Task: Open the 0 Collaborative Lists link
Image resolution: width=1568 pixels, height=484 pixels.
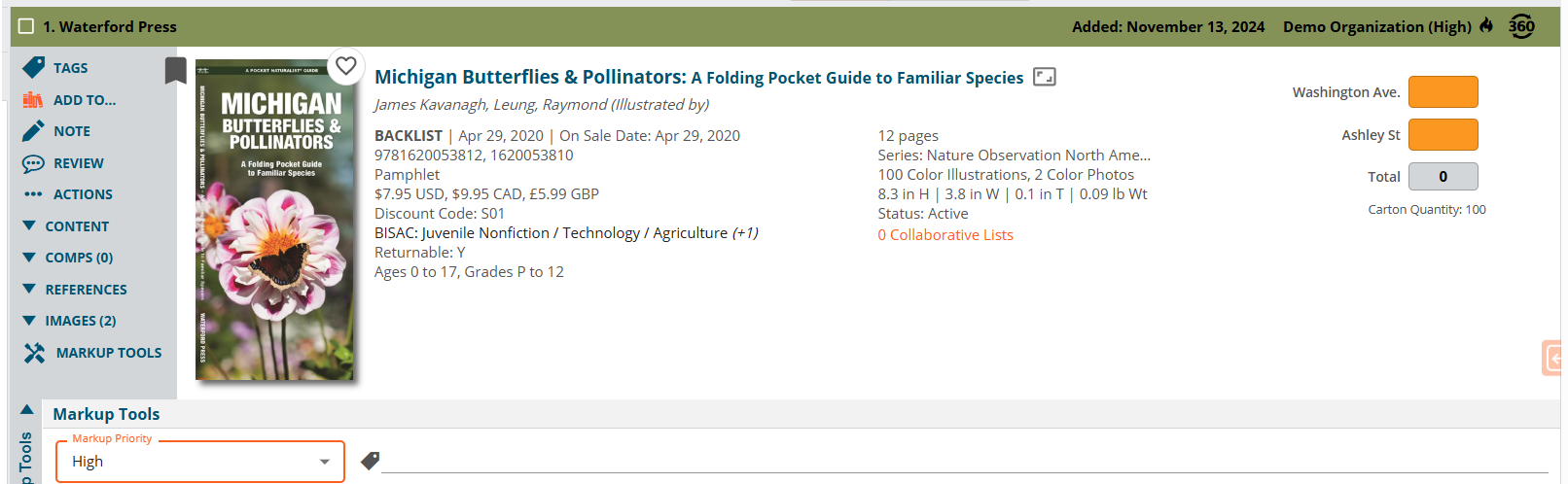Action: pyautogui.click(x=945, y=235)
